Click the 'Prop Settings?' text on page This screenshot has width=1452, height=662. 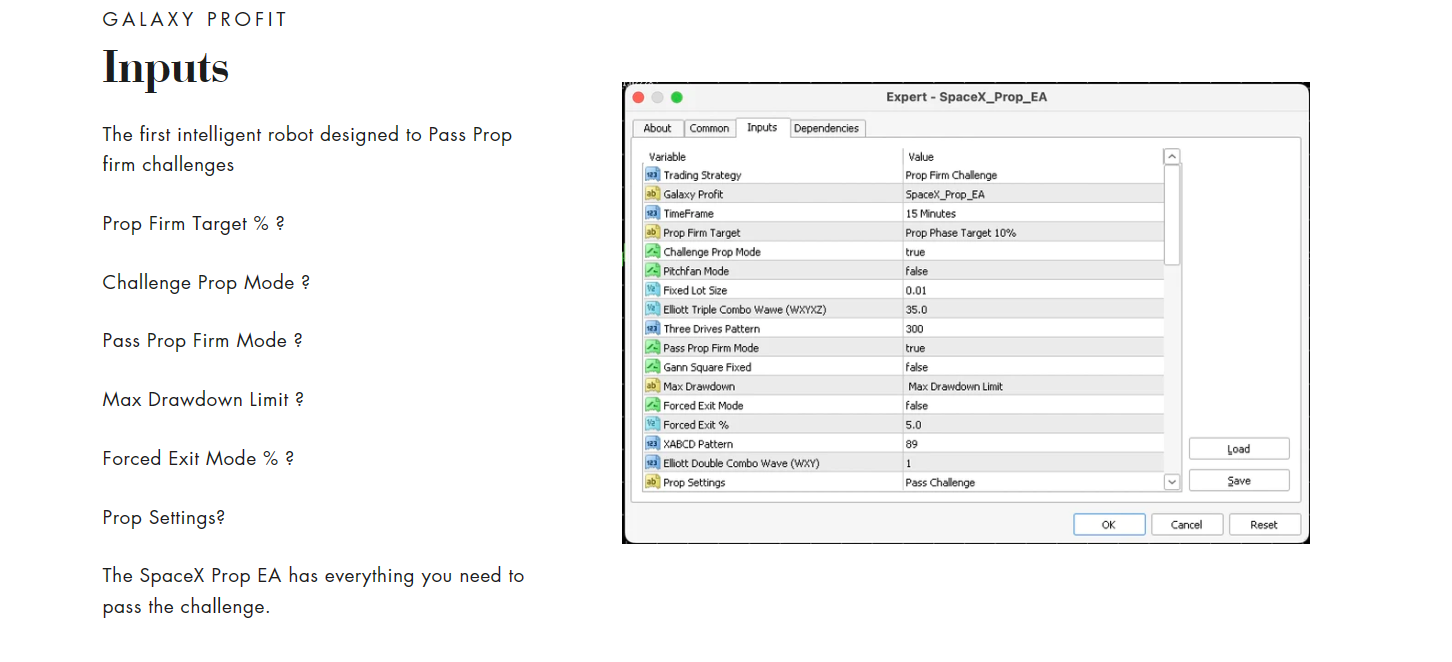click(164, 518)
